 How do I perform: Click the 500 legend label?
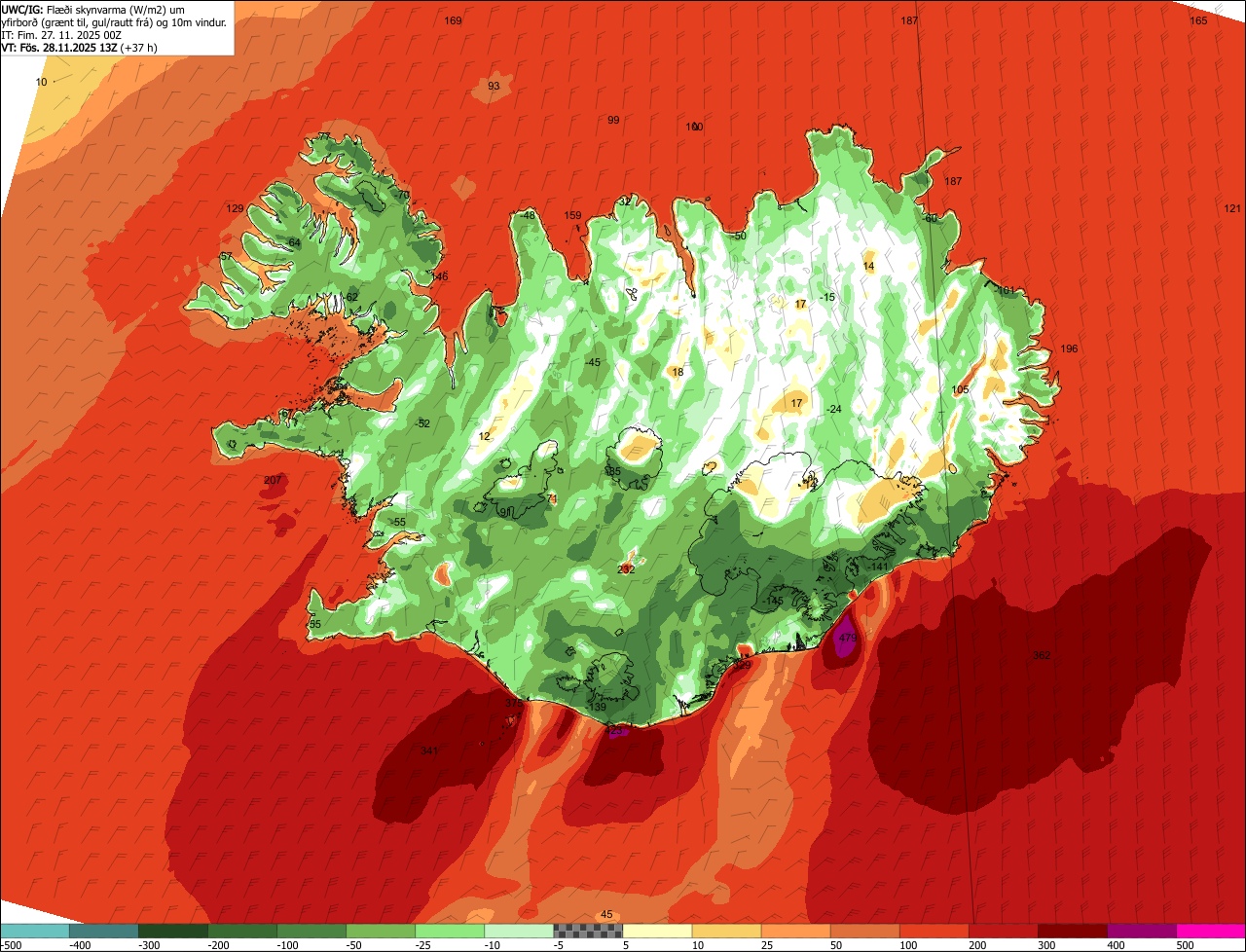tap(1185, 945)
